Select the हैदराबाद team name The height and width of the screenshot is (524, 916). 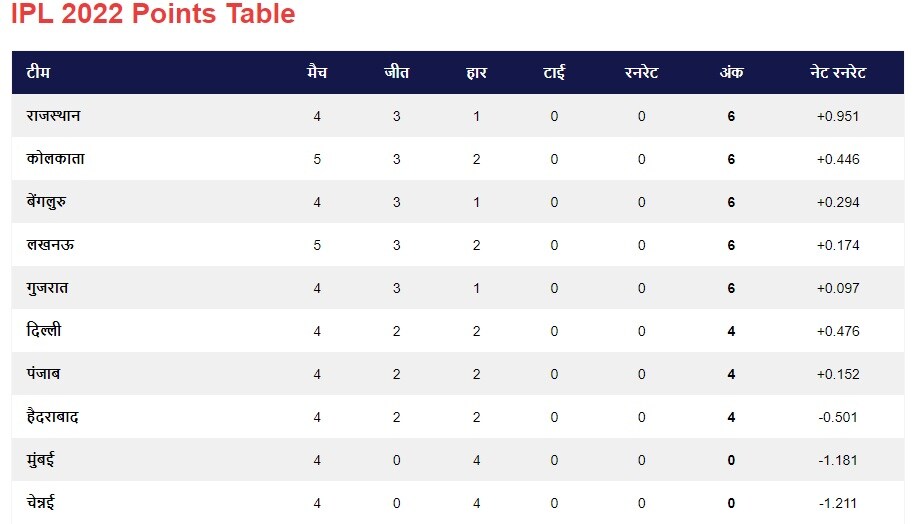click(x=53, y=417)
